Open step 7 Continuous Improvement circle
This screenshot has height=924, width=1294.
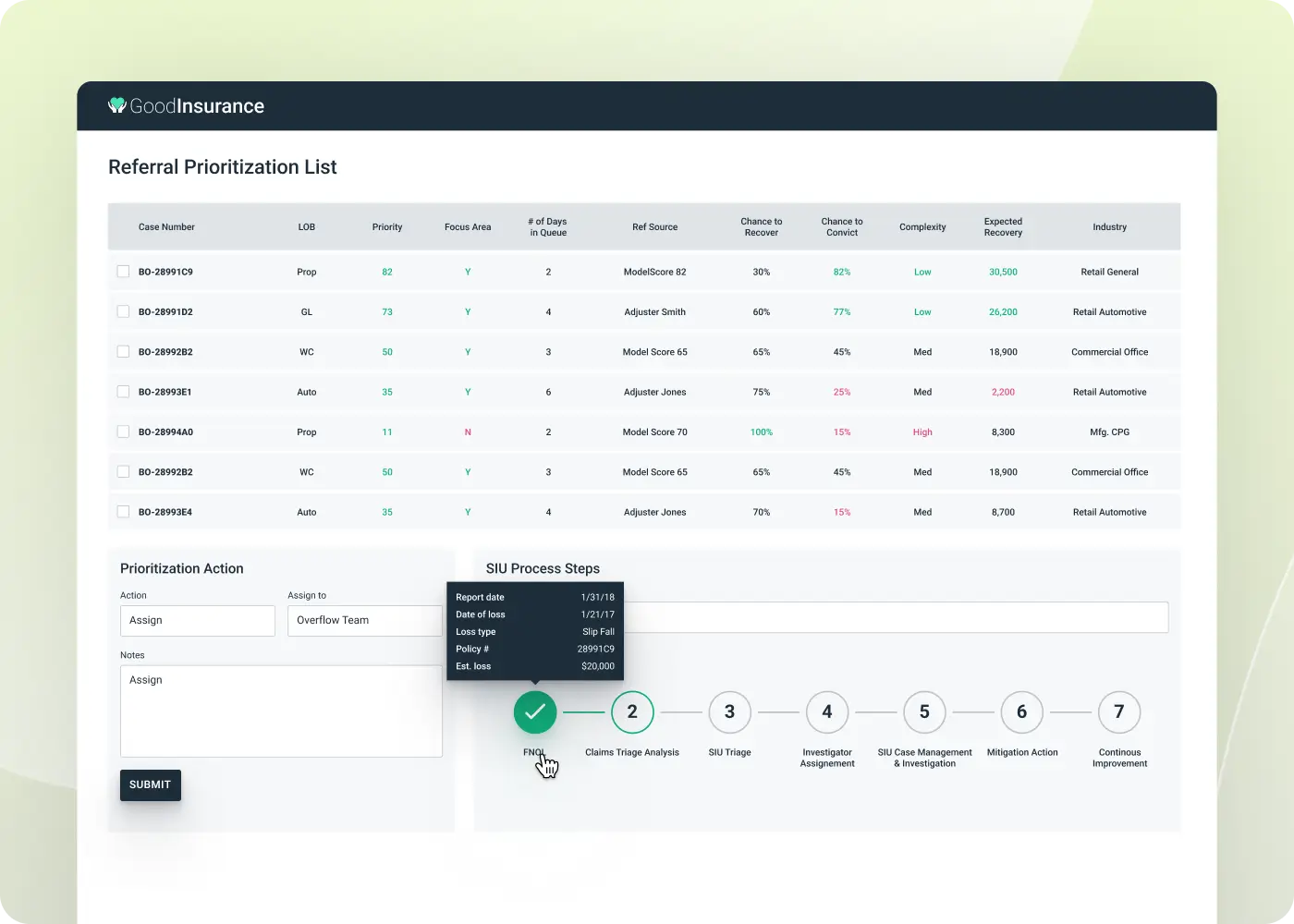(x=1119, y=711)
